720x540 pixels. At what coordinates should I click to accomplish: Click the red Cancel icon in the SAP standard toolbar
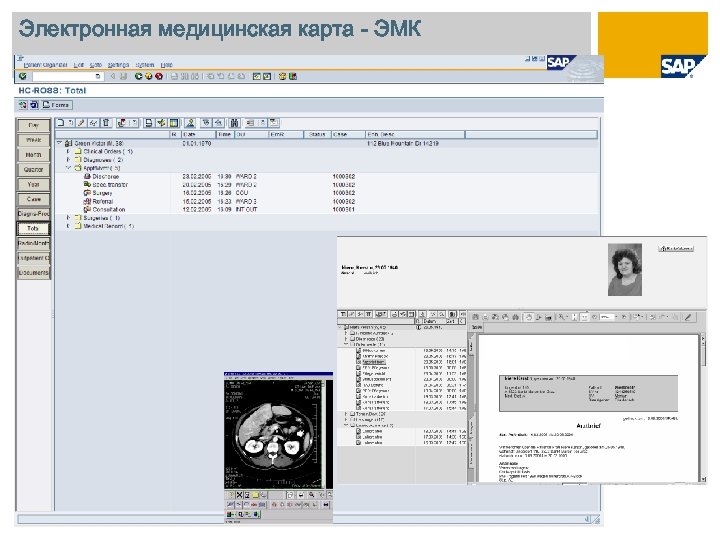pyautogui.click(x=159, y=76)
